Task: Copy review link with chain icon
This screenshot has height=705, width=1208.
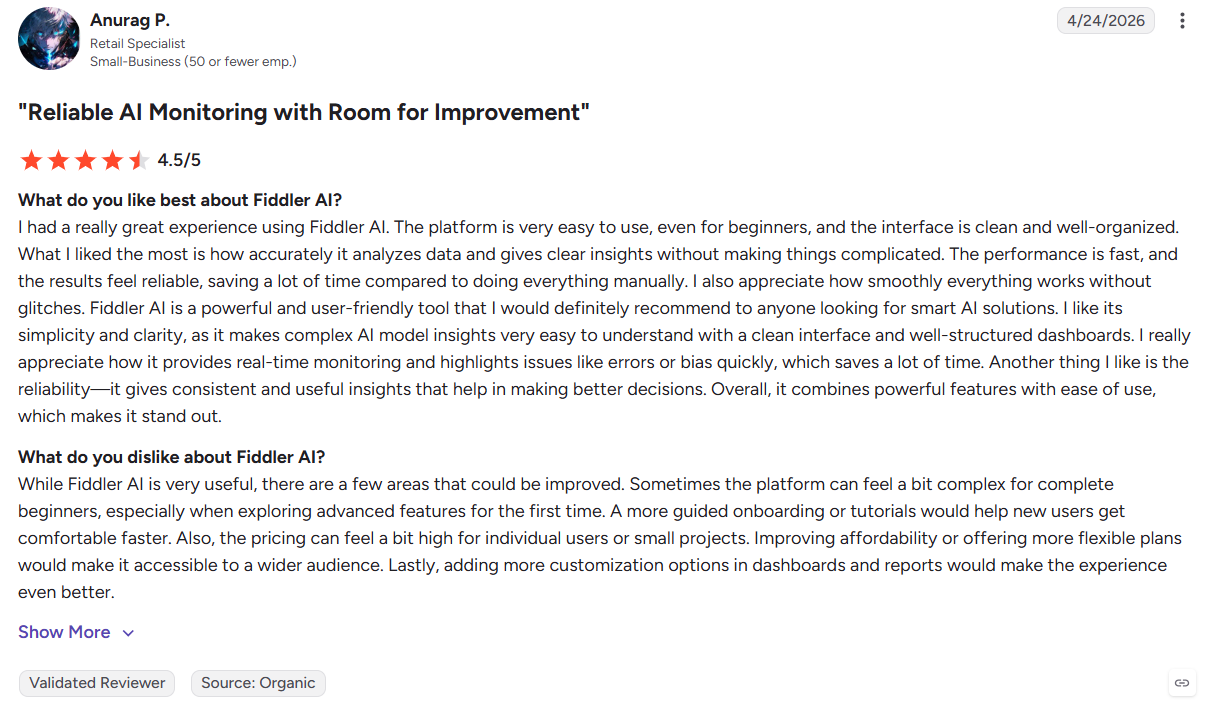Action: tap(1182, 683)
